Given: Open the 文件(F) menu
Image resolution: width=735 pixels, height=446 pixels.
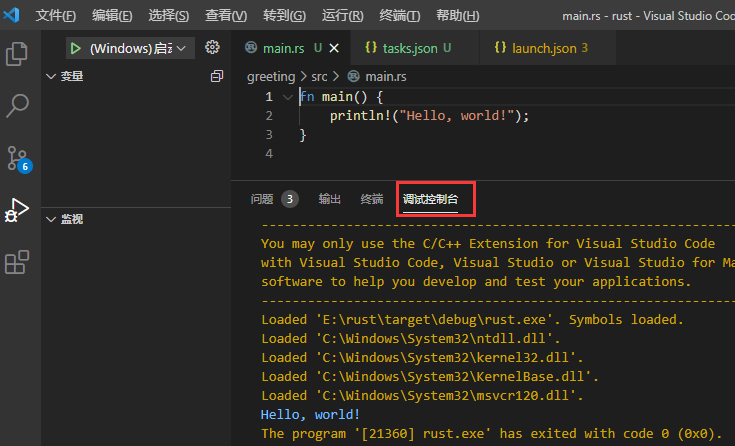Looking at the screenshot, I should coord(56,16).
